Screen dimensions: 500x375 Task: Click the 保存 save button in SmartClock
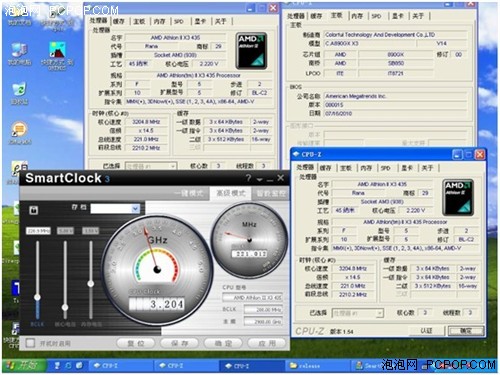pos(179,343)
